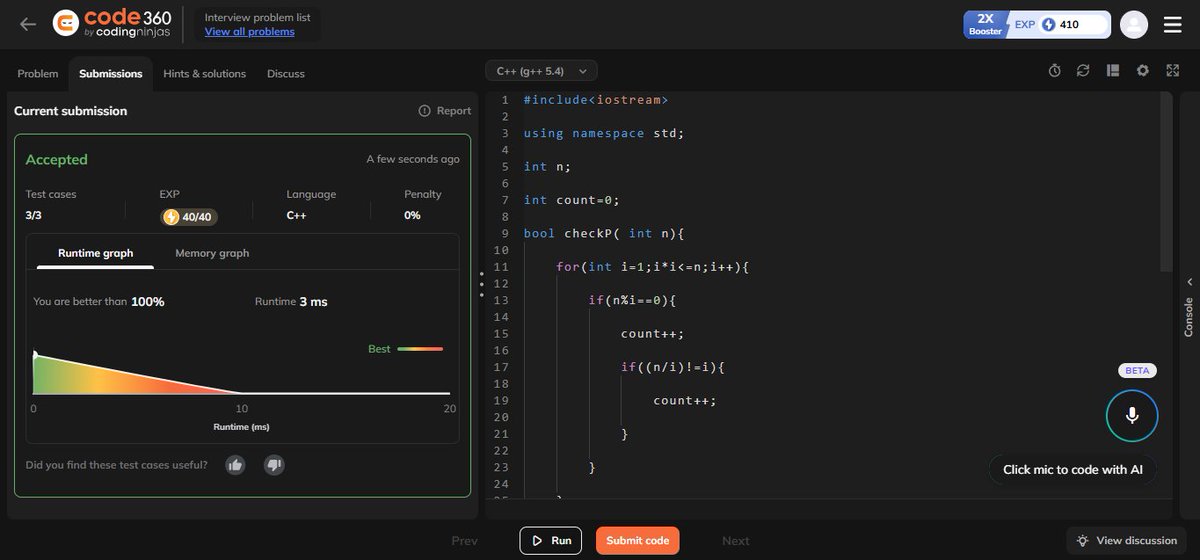The image size is (1200, 560).
Task: Click the runtime graph peak marker
Action: click(x=35, y=354)
